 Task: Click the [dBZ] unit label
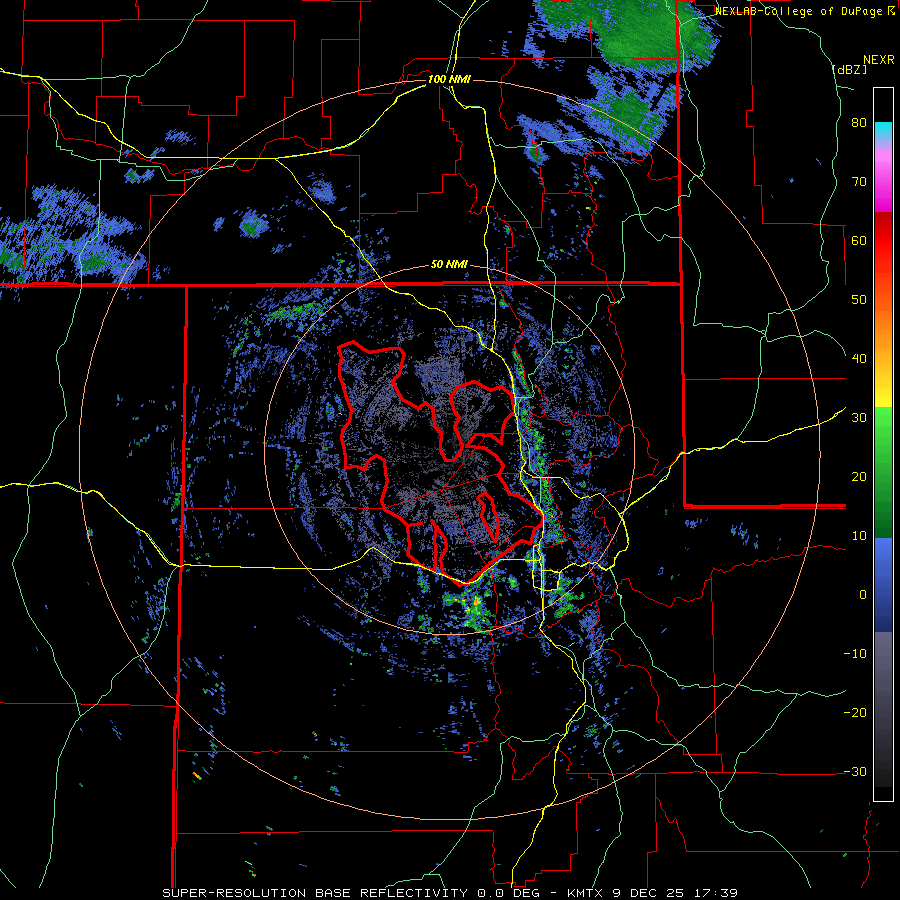[849, 69]
